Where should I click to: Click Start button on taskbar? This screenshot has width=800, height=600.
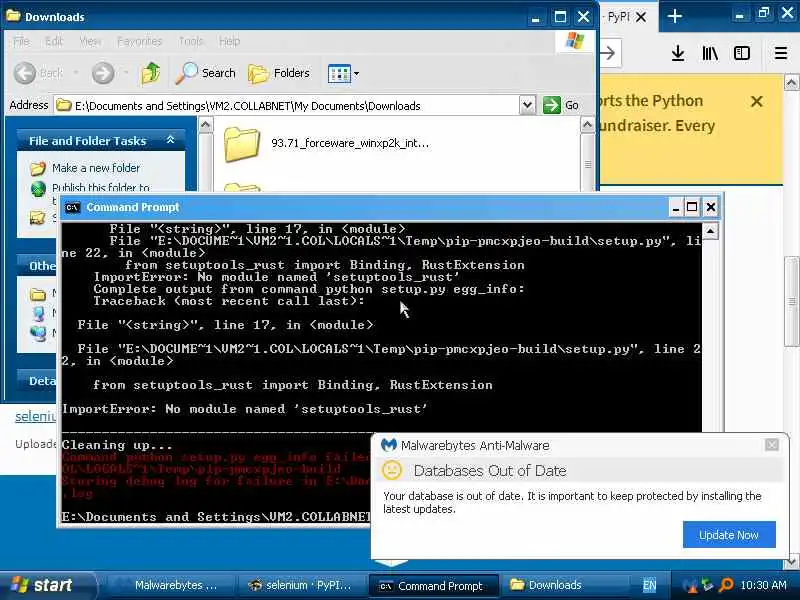point(46,585)
